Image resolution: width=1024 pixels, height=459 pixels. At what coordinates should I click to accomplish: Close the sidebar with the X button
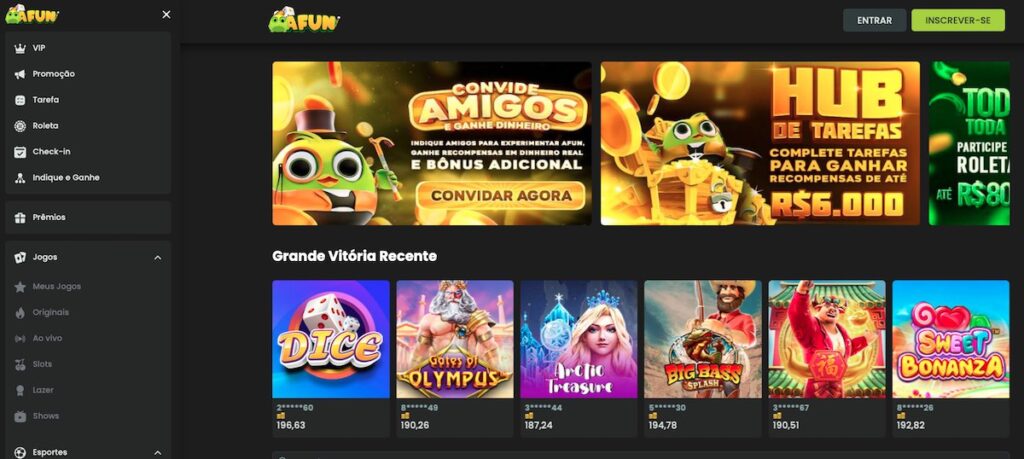click(167, 14)
